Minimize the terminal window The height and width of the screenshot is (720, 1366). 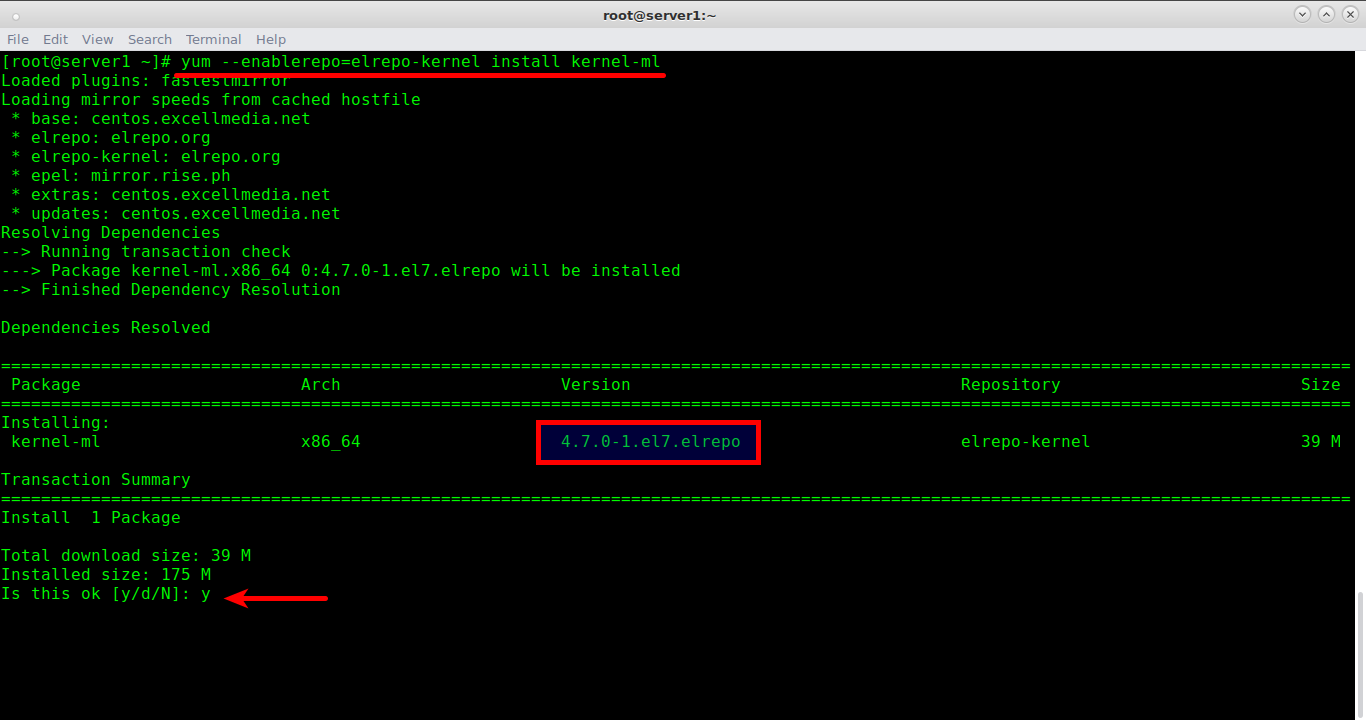(x=1302, y=14)
